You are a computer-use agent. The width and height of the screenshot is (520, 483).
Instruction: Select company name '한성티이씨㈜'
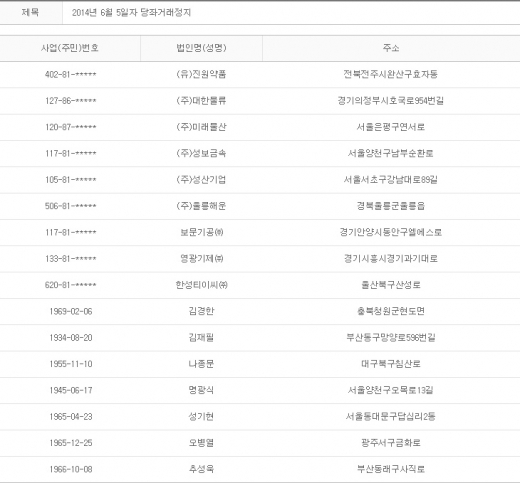tap(202, 285)
